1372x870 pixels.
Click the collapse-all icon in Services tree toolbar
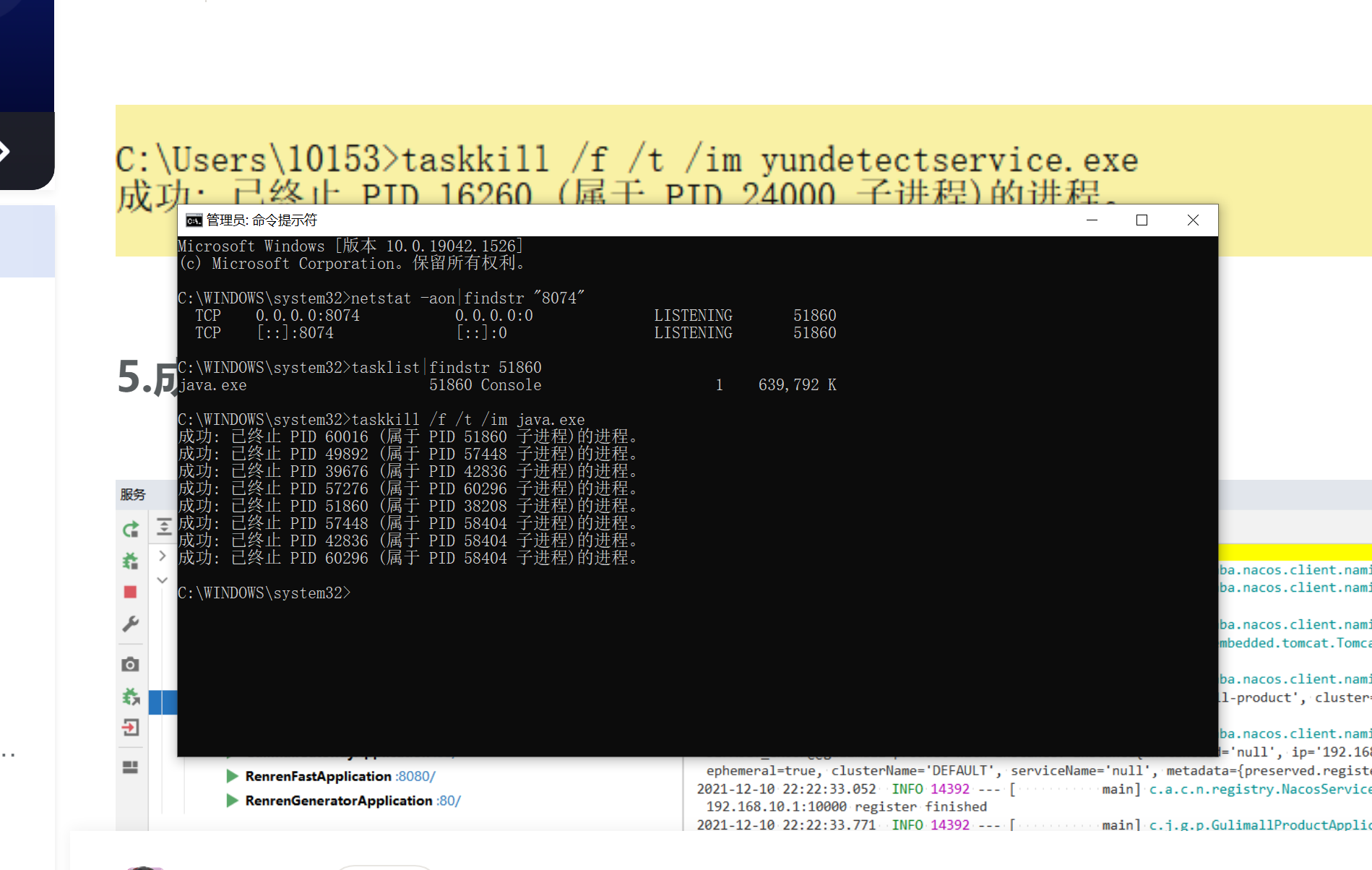[x=164, y=527]
